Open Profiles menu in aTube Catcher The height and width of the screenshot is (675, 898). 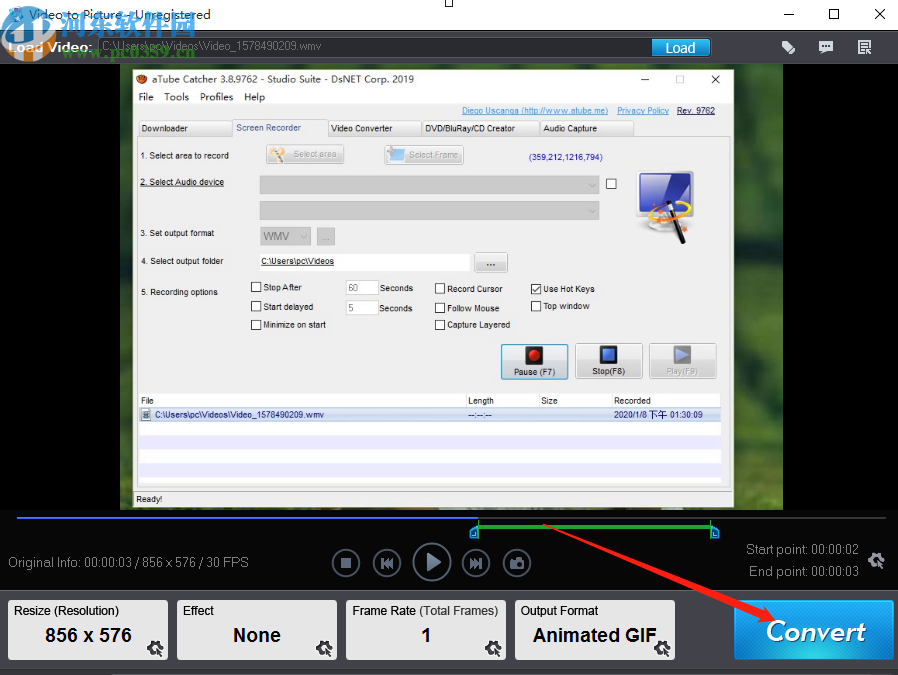pyautogui.click(x=216, y=97)
